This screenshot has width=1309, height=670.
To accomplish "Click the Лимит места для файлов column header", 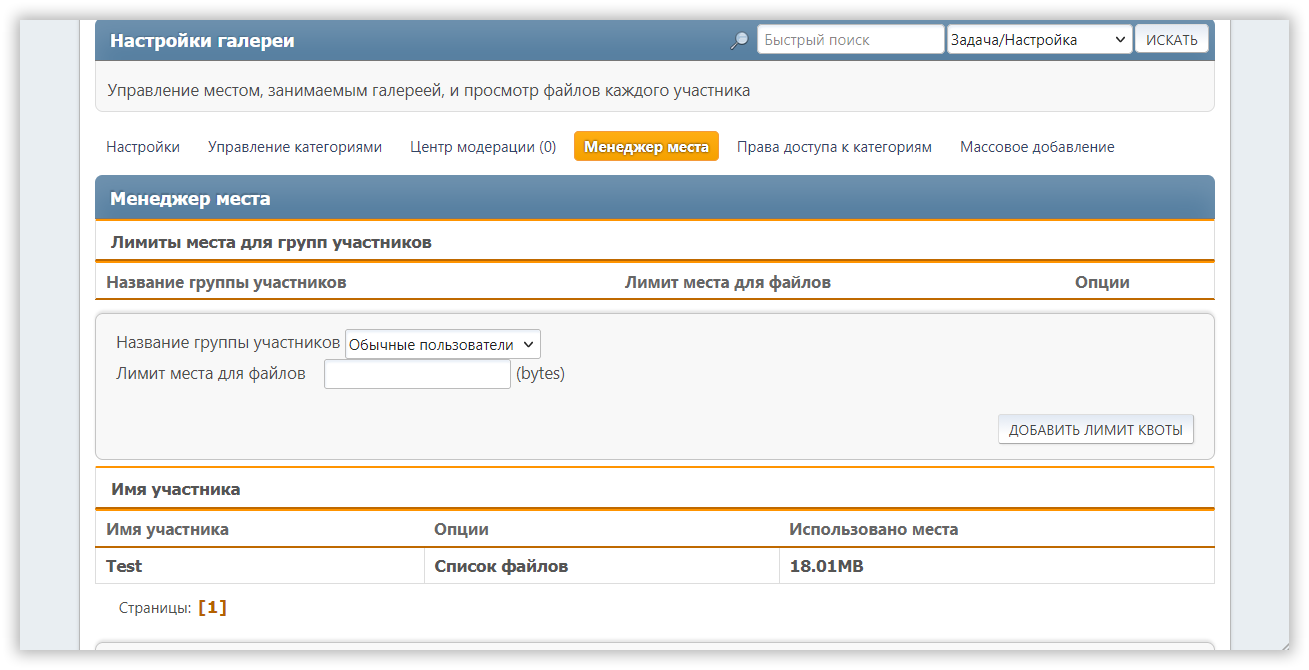I will [x=727, y=282].
